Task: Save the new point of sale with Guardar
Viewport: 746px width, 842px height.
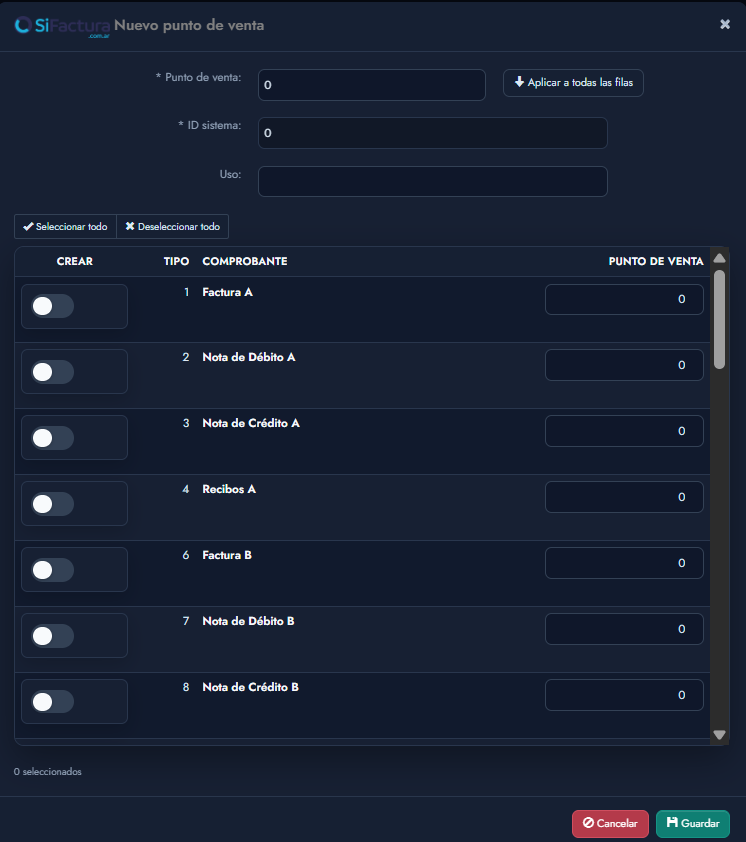Action: [692, 823]
